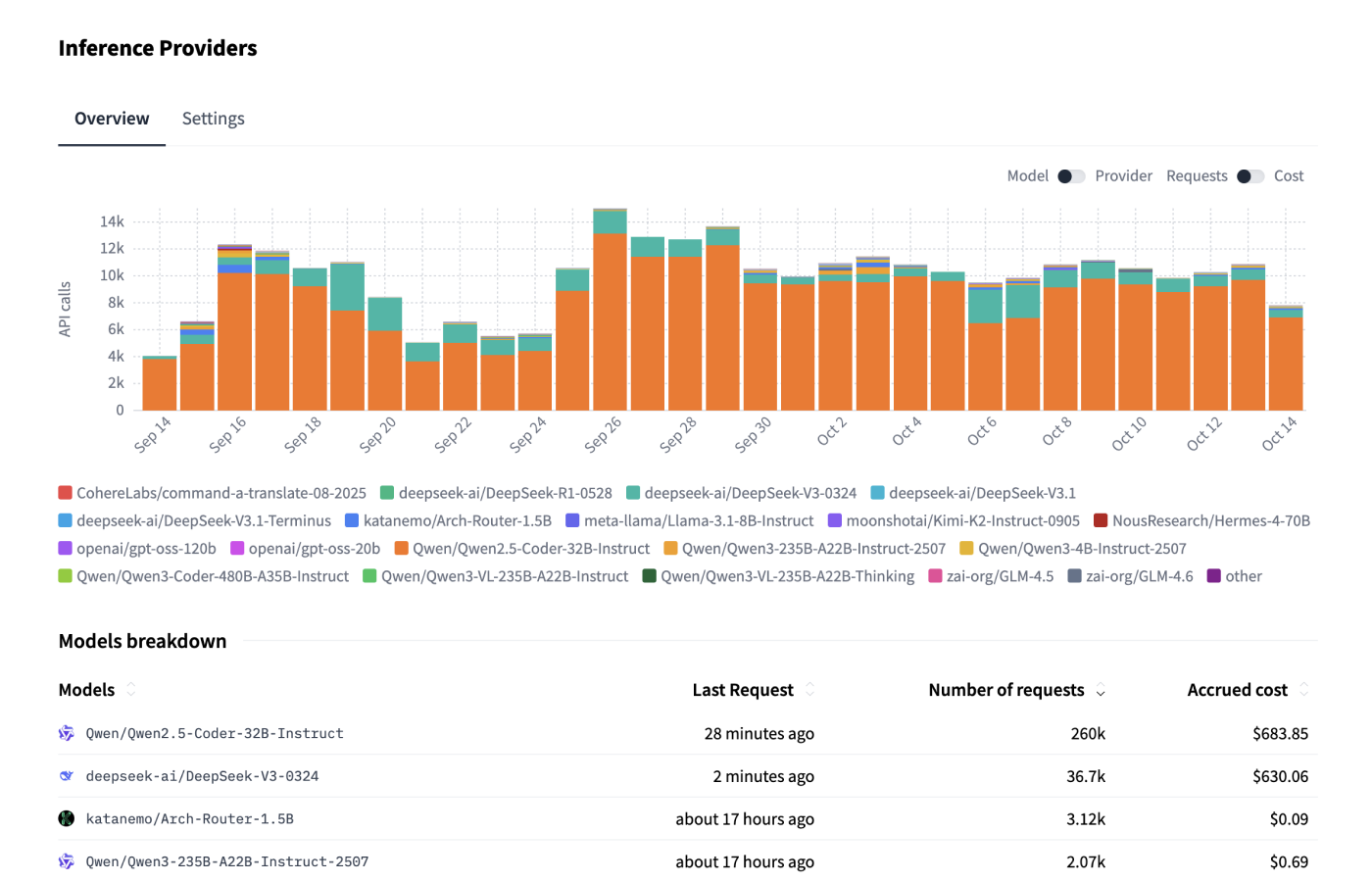Click the sort icon next to Models header
Screen dimensions: 1372x882
click(130, 690)
